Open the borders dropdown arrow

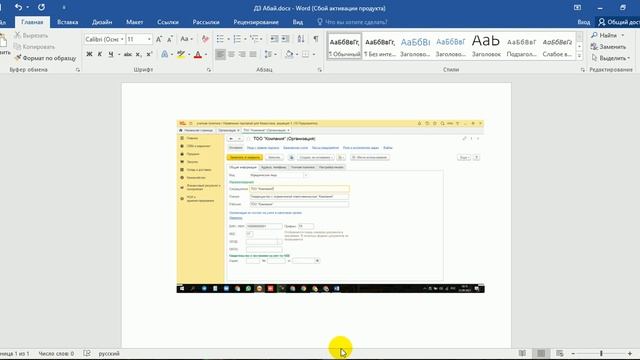point(313,54)
